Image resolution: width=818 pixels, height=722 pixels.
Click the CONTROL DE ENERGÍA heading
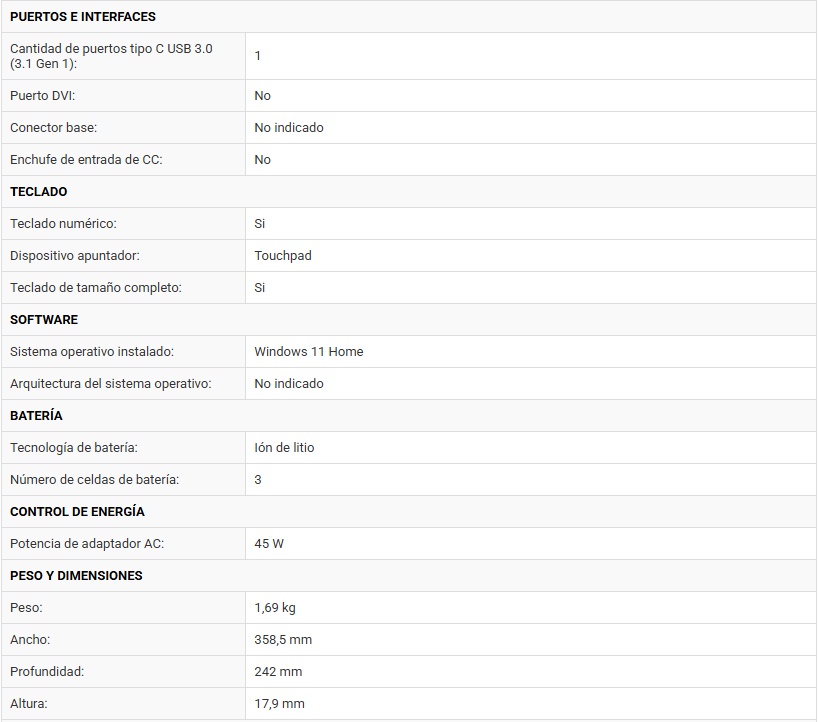[x=77, y=512]
